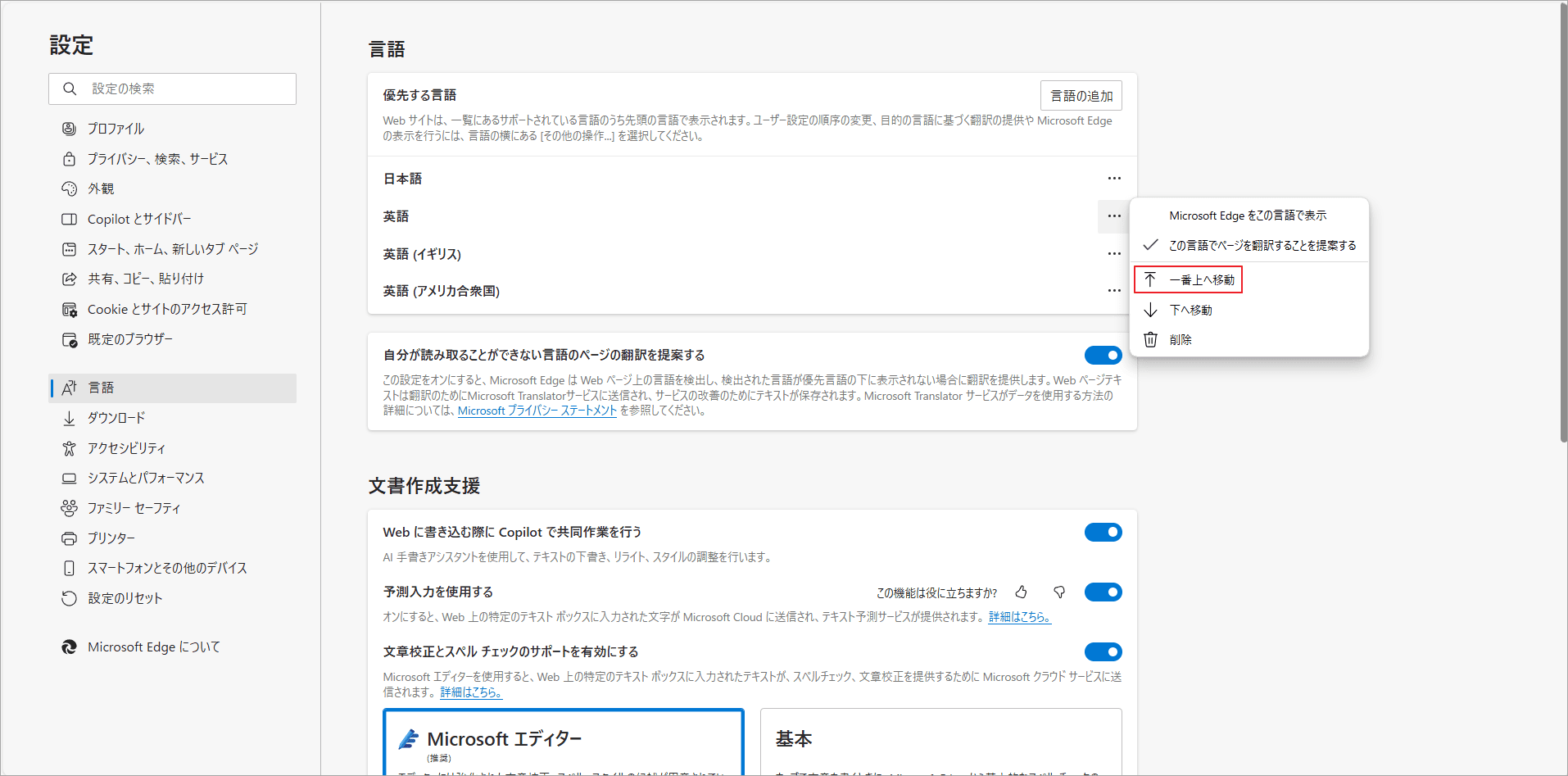Open the ダウンロード settings page
The height and width of the screenshot is (776, 1568).
pyautogui.click(x=173, y=418)
